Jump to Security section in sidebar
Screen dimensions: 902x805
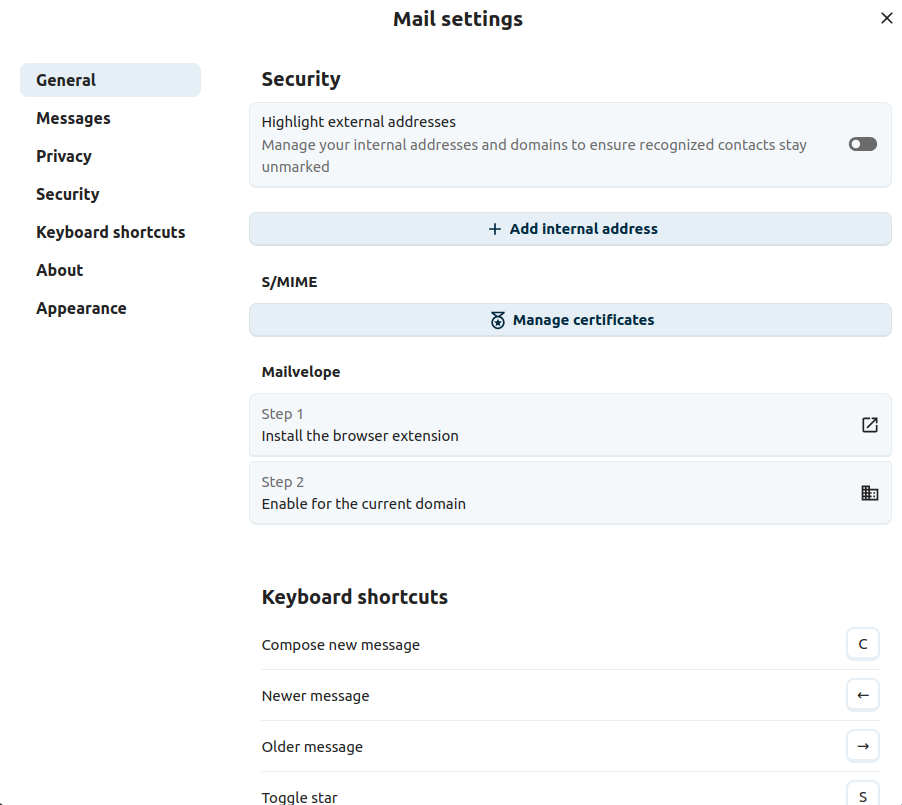pos(68,194)
